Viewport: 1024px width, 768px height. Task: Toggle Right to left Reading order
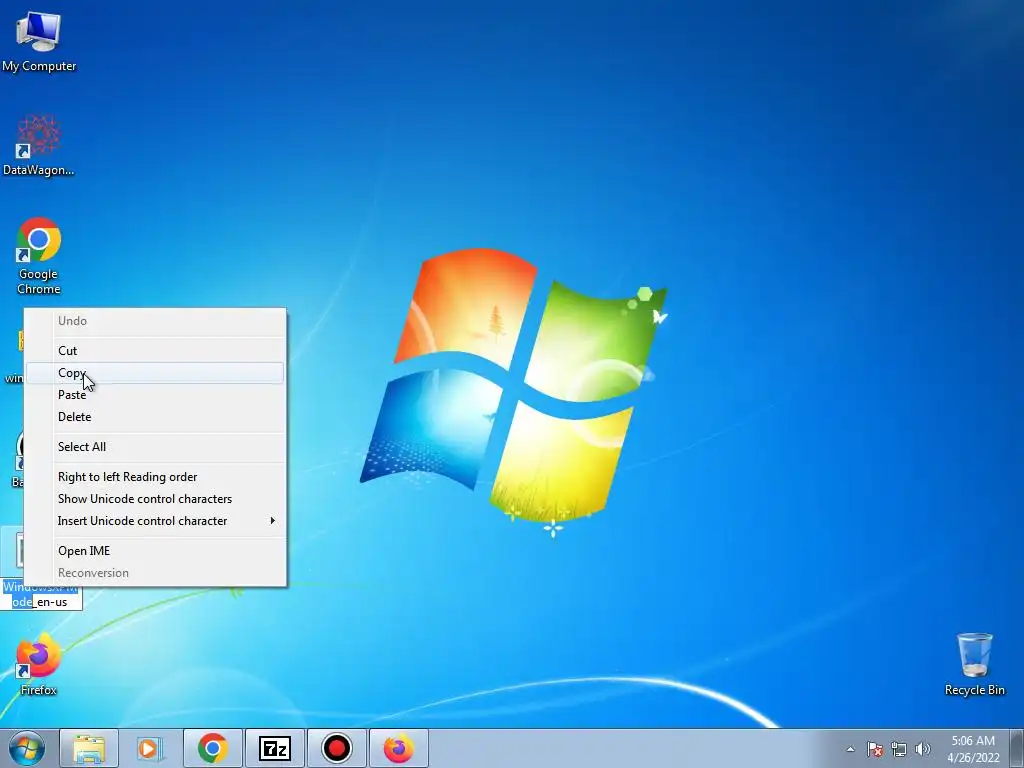point(155,477)
